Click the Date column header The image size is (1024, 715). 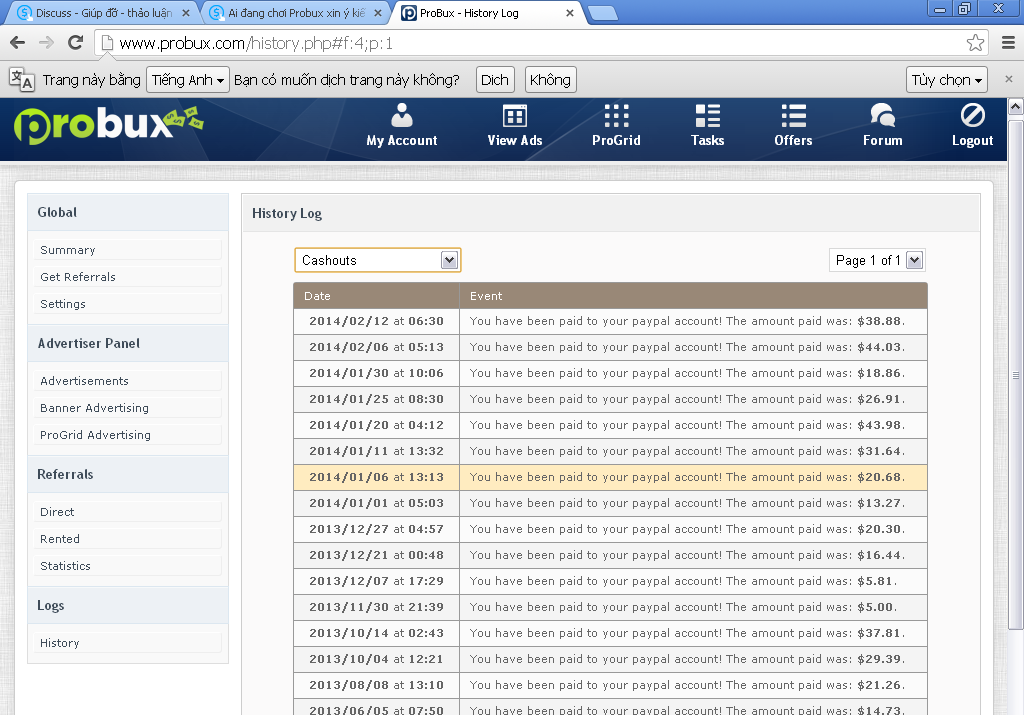coord(376,296)
